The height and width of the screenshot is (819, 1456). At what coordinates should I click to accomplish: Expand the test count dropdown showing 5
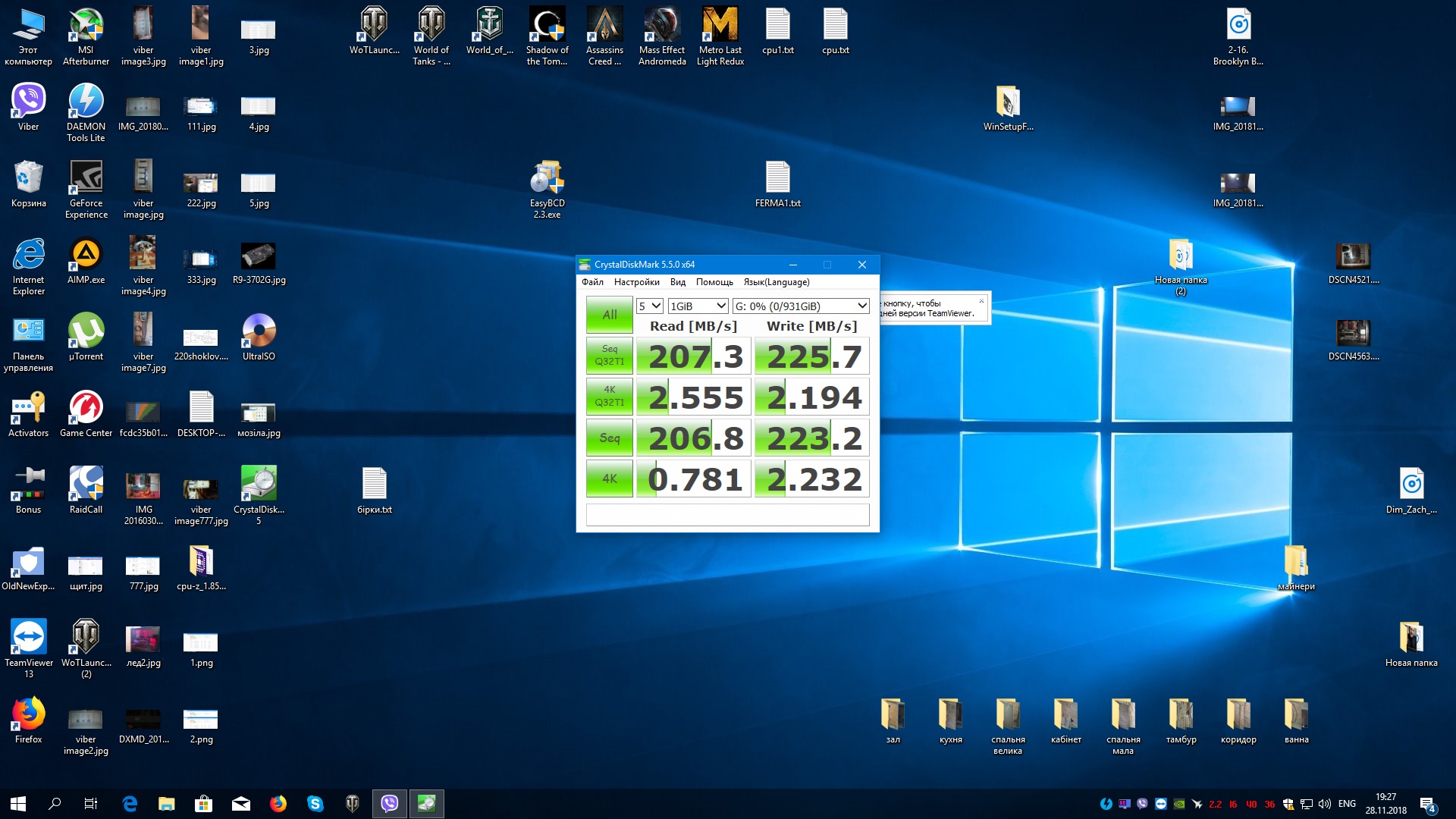(650, 306)
